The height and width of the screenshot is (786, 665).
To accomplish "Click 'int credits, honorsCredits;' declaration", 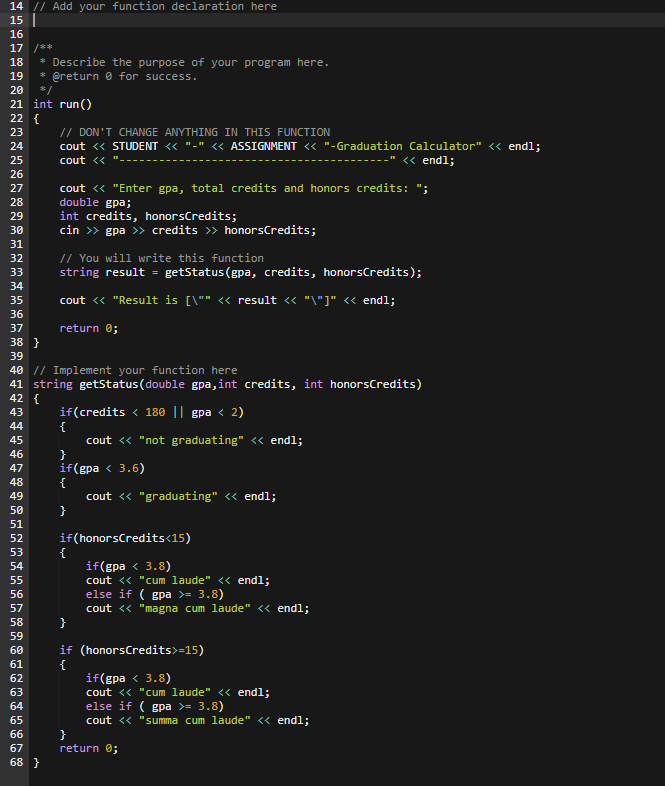I will pyautogui.click(x=148, y=217).
